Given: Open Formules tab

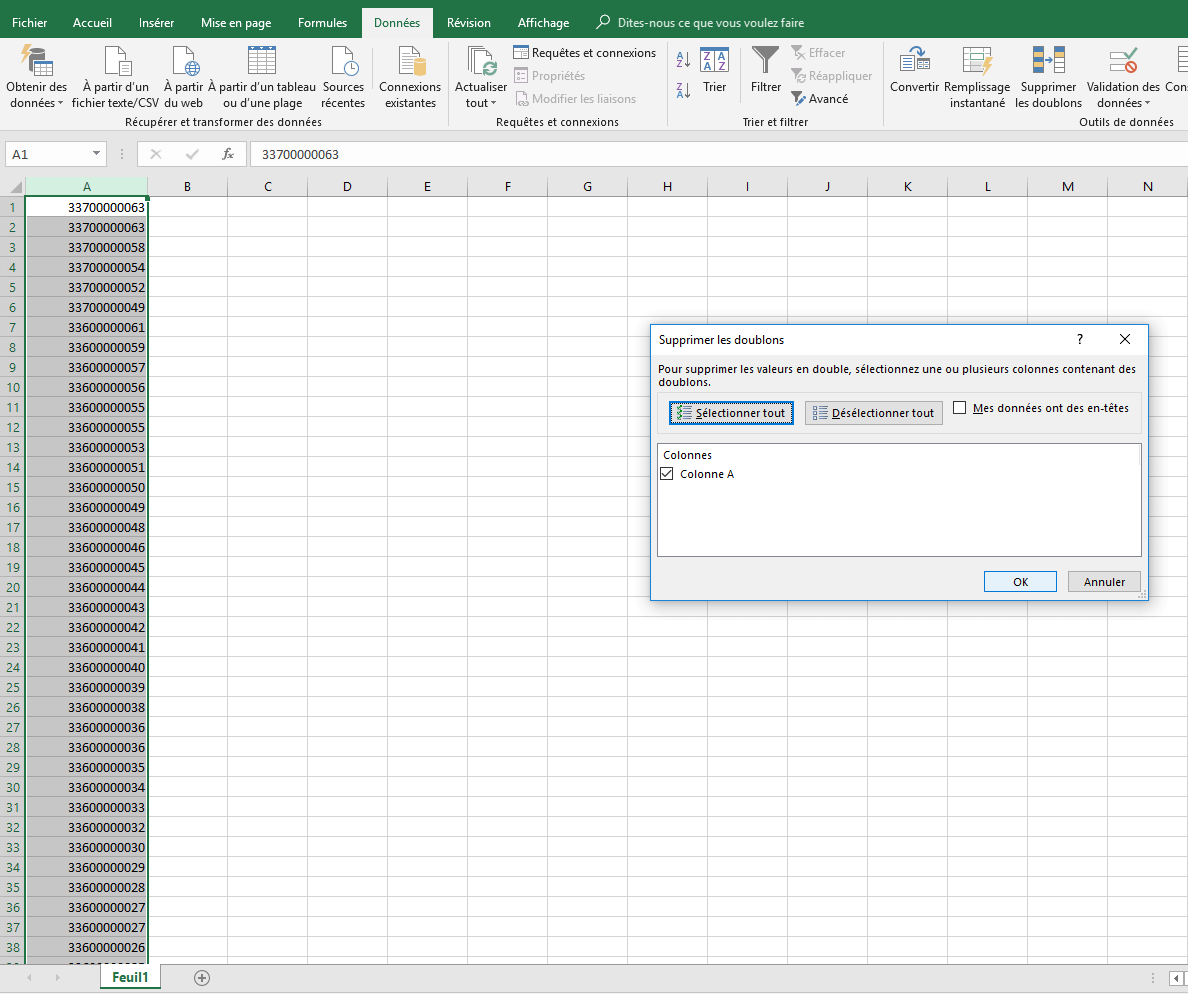Looking at the screenshot, I should pos(322,23).
